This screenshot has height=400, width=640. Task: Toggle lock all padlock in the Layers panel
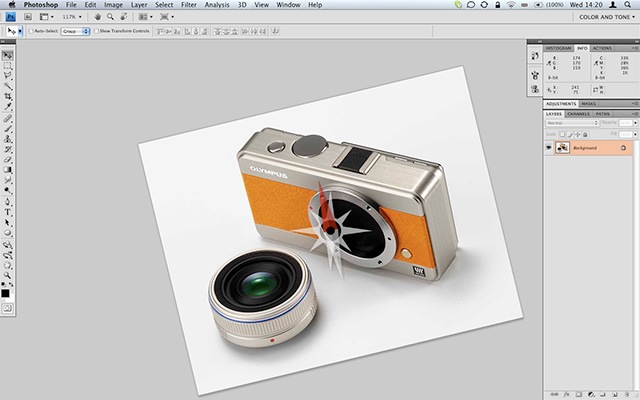click(585, 134)
